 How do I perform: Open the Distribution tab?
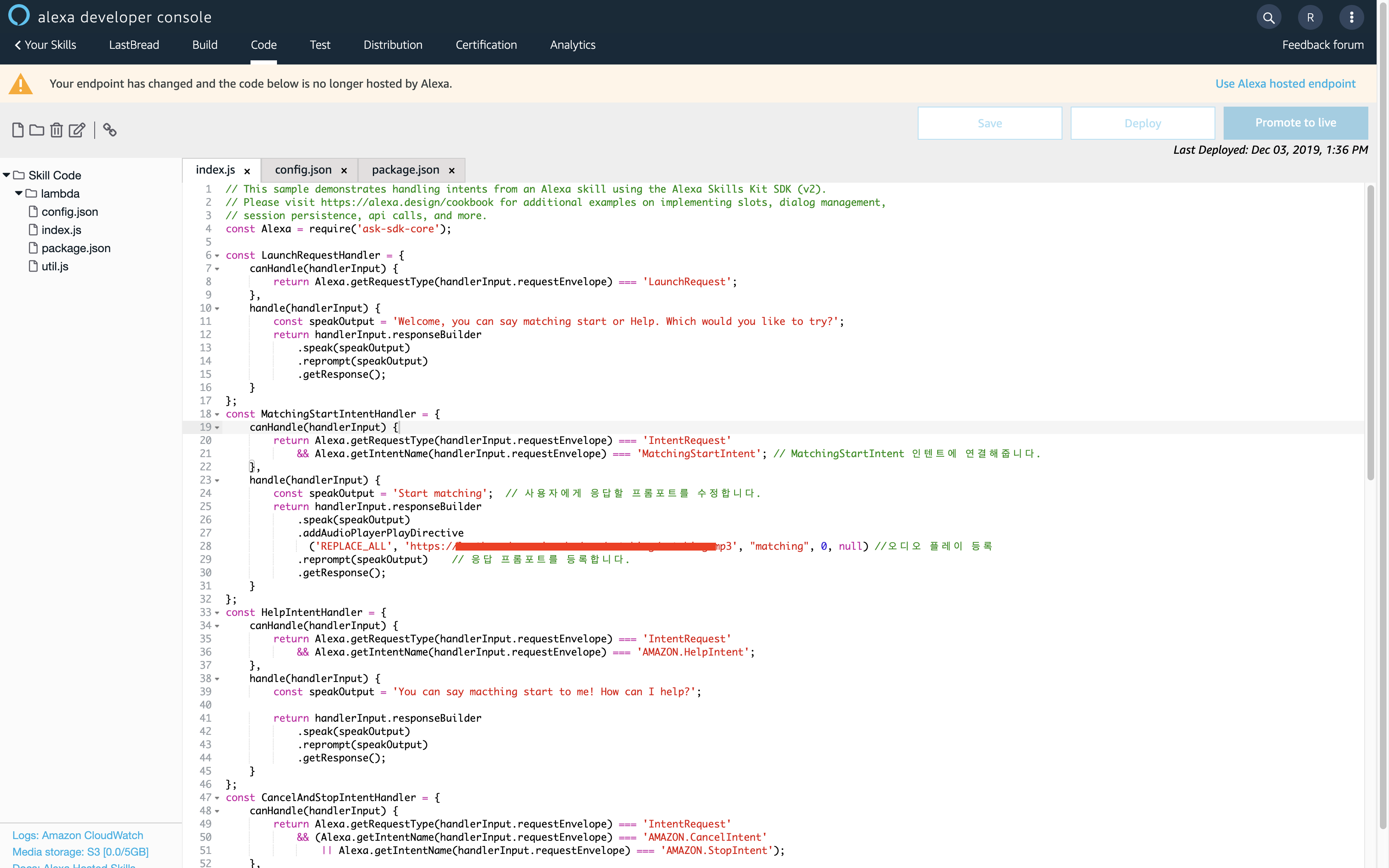[393, 45]
